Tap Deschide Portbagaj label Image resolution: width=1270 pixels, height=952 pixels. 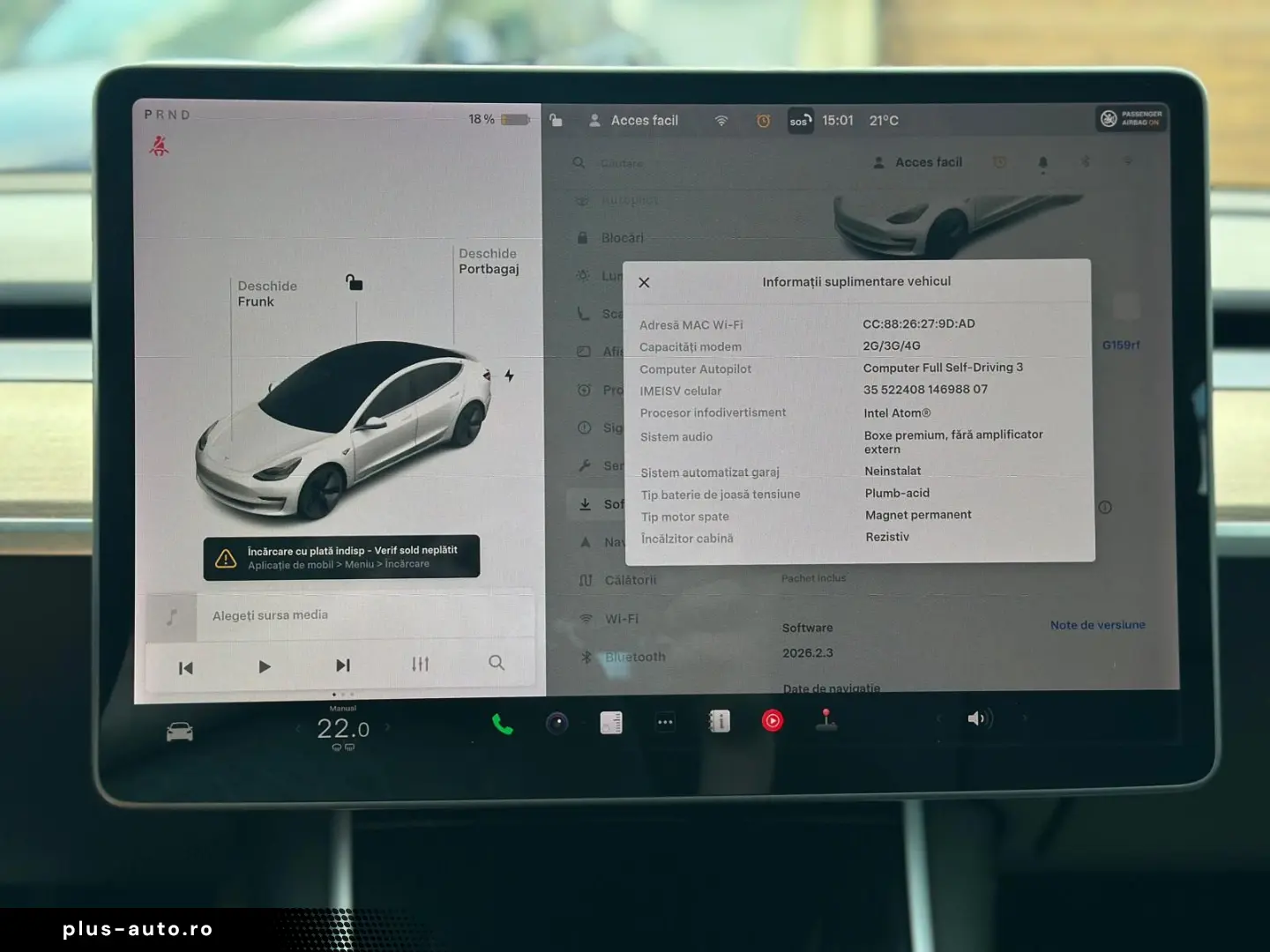pos(489,261)
